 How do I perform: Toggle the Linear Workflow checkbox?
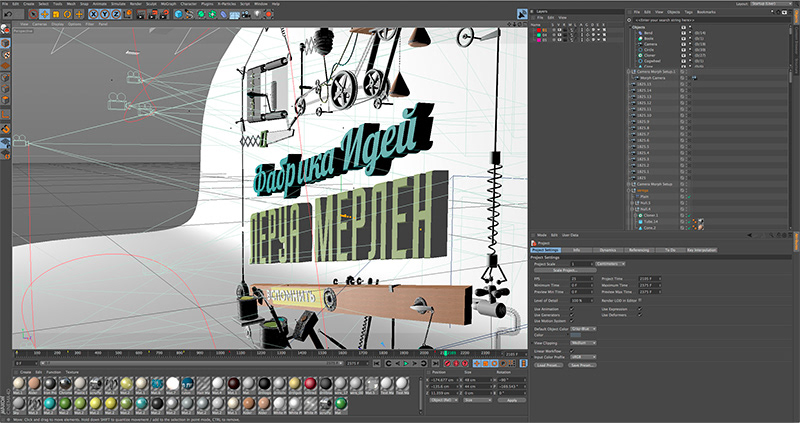571,351
